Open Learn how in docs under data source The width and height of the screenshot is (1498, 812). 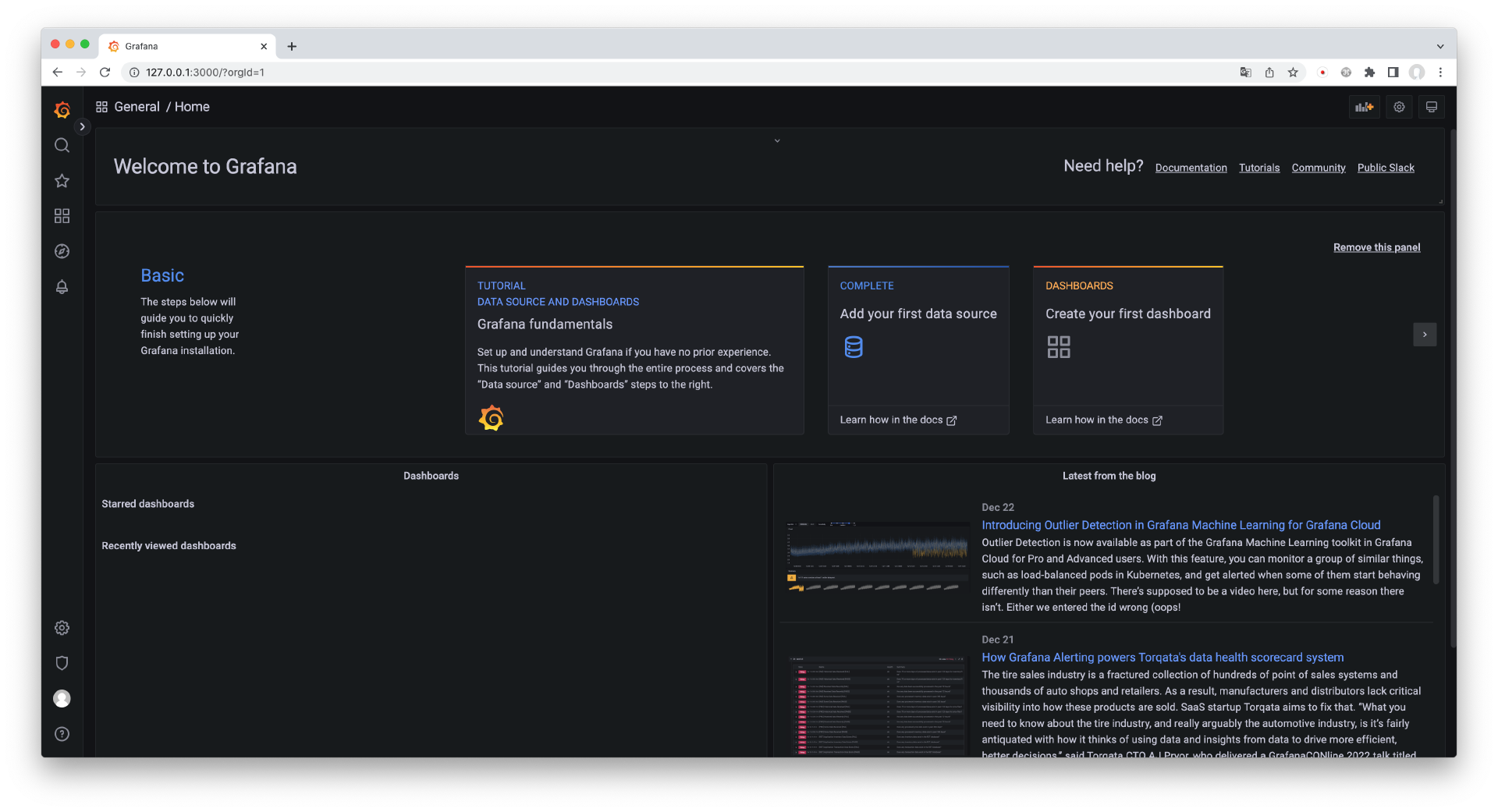pos(898,420)
